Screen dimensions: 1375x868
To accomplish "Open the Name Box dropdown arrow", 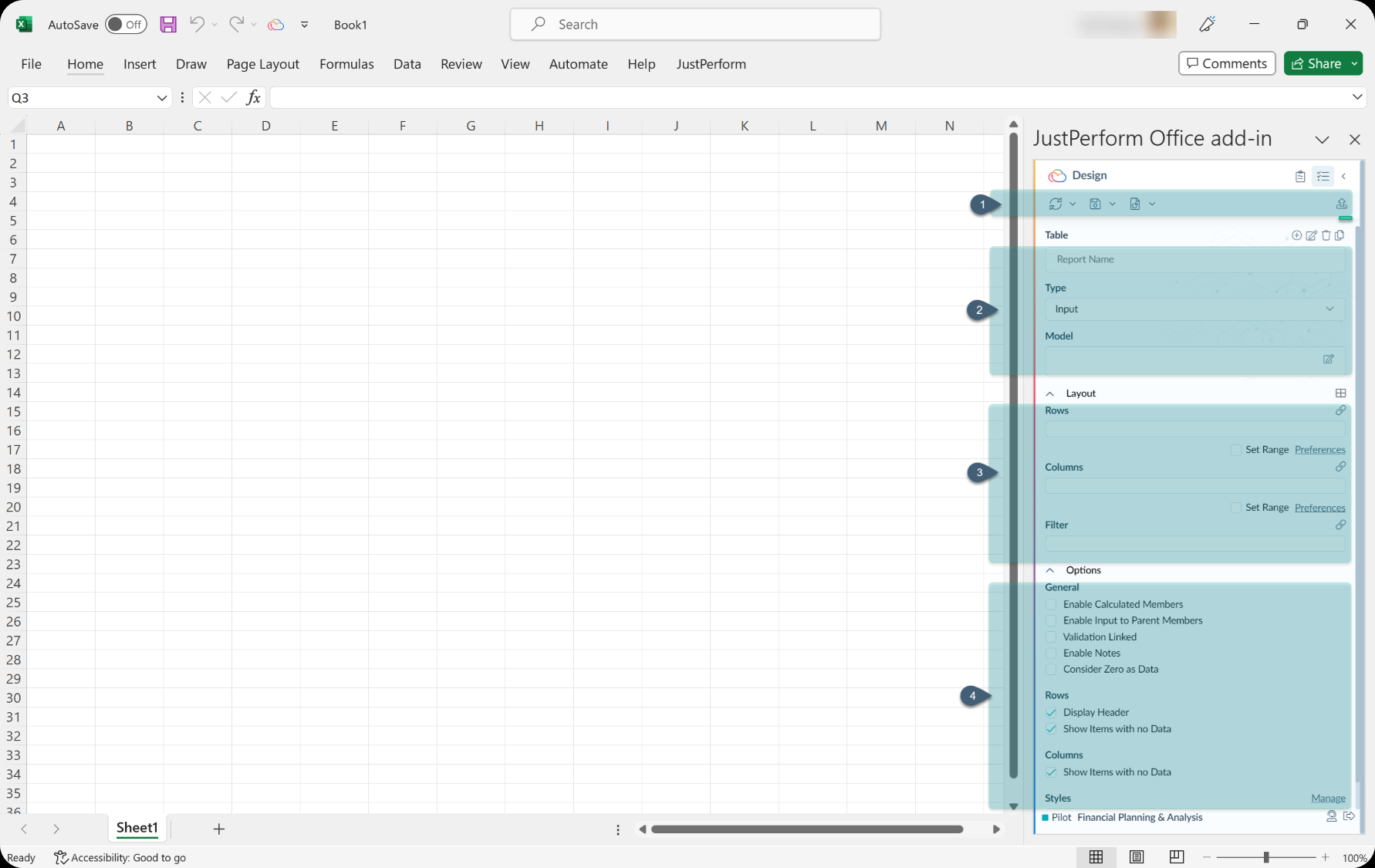I will 161,98.
